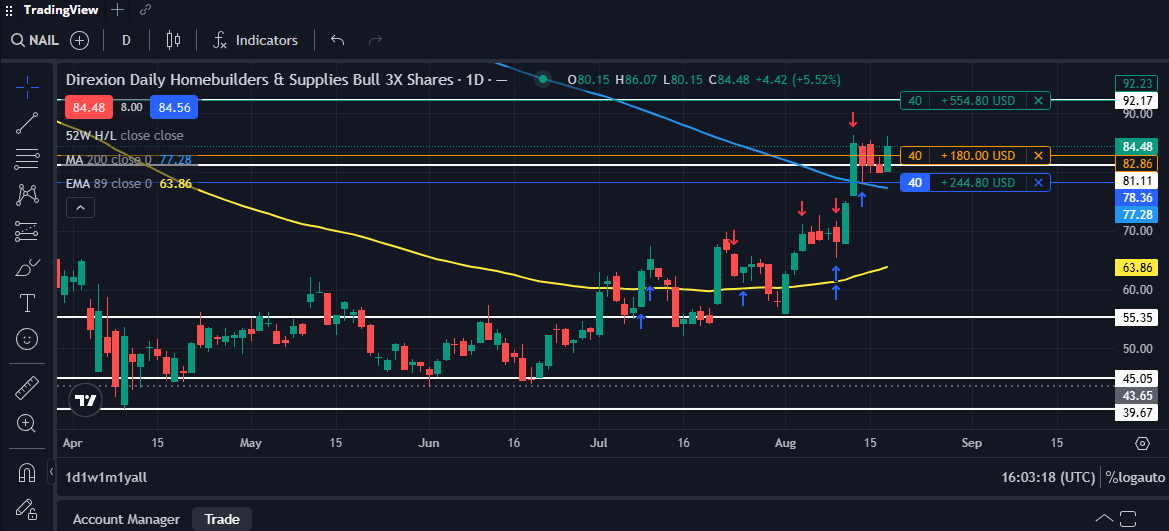Screen dimensions: 1169x531
Task: Click the TradingView logo on chart
Action: coord(86,400)
